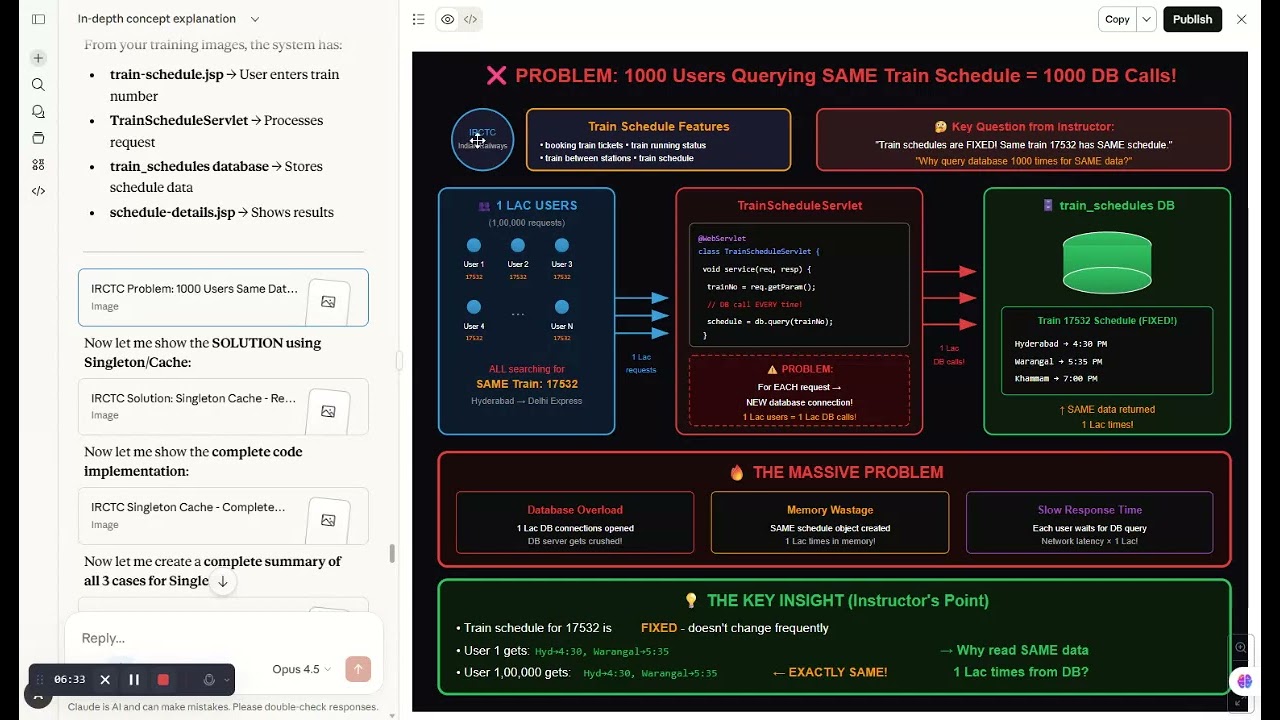Click the 'SAME Train: 17532' text

coord(527,384)
